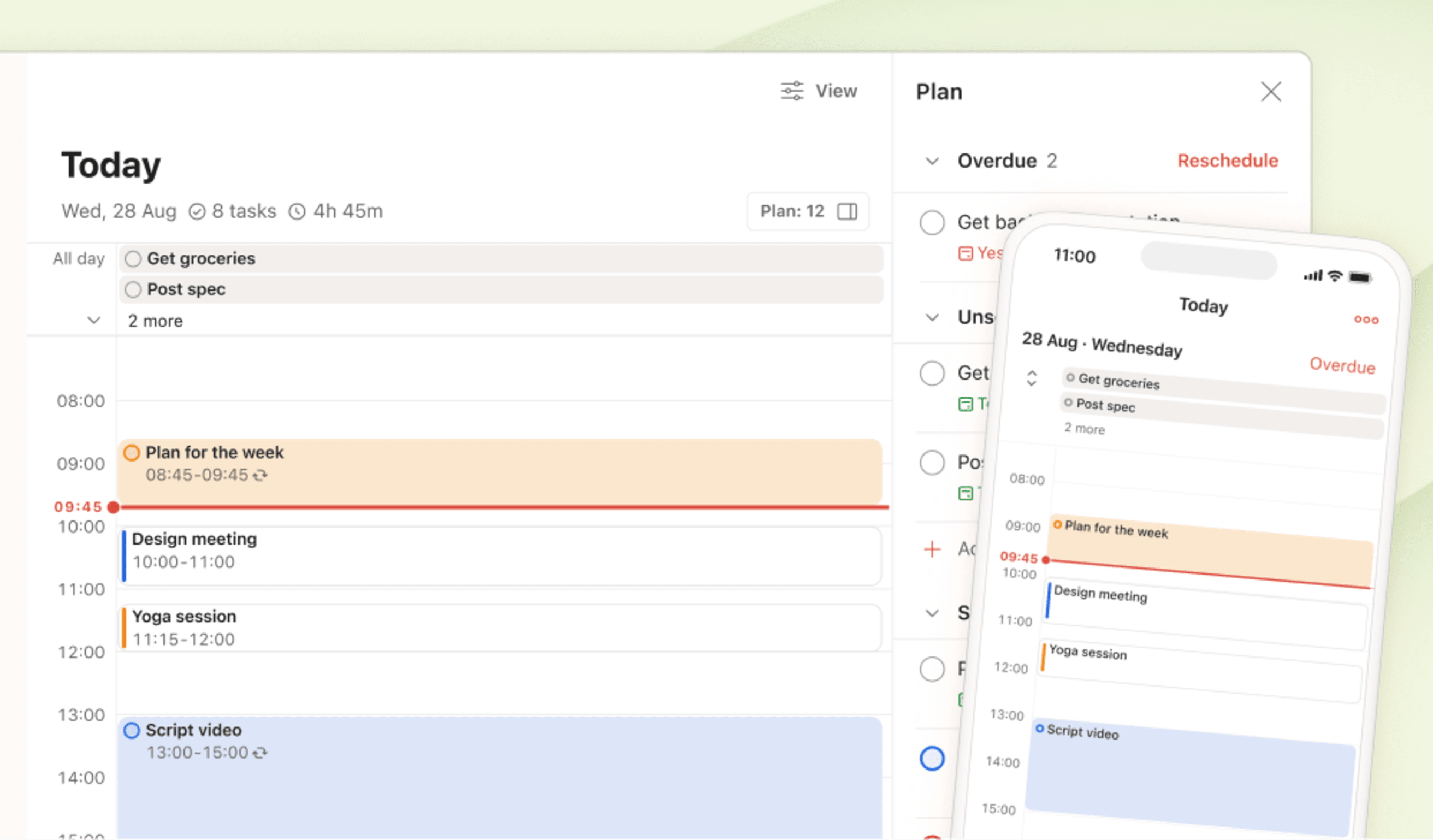Collapse the Unscheduled section
This screenshot has height=840, width=1433.
pos(932,317)
